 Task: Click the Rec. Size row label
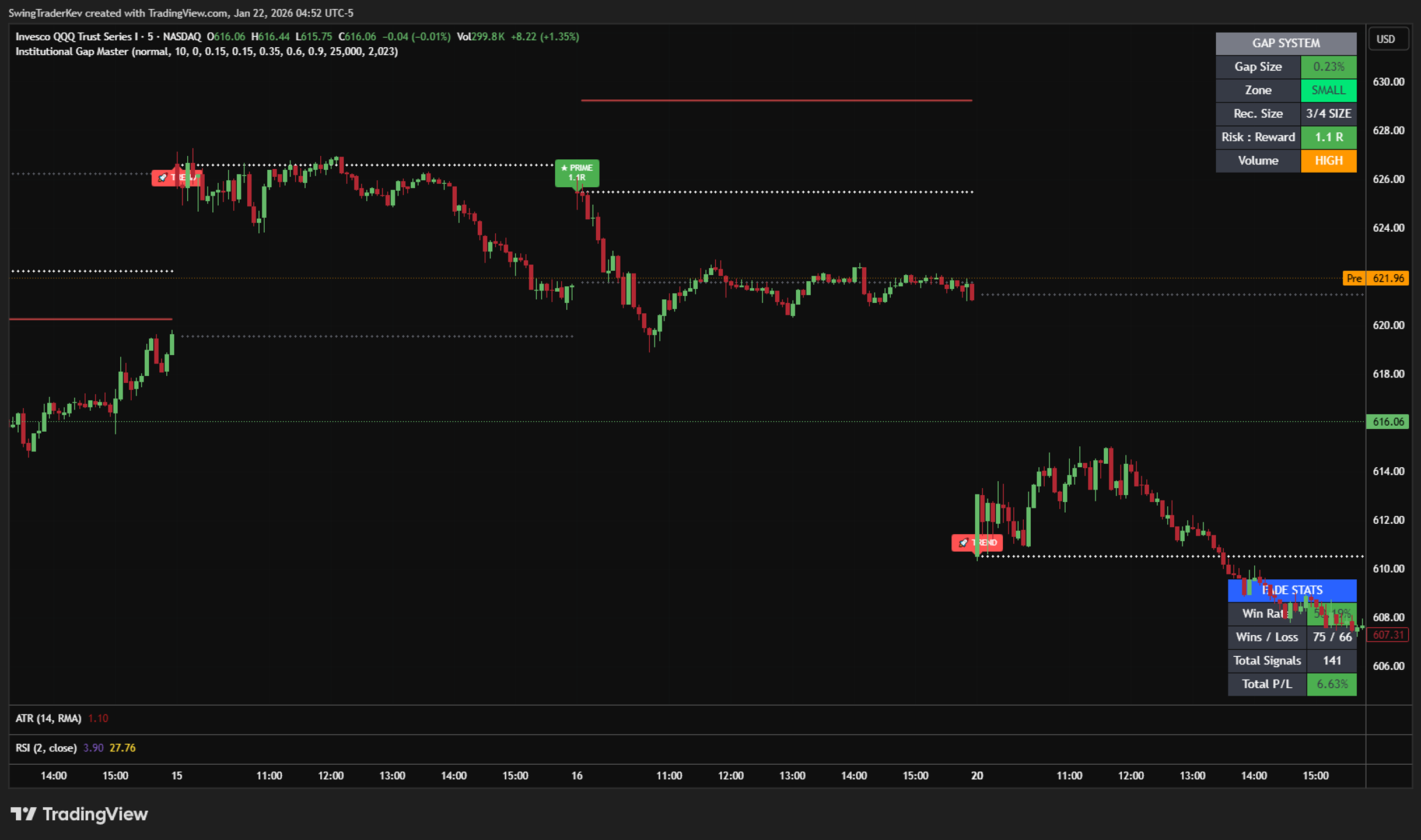point(1258,114)
